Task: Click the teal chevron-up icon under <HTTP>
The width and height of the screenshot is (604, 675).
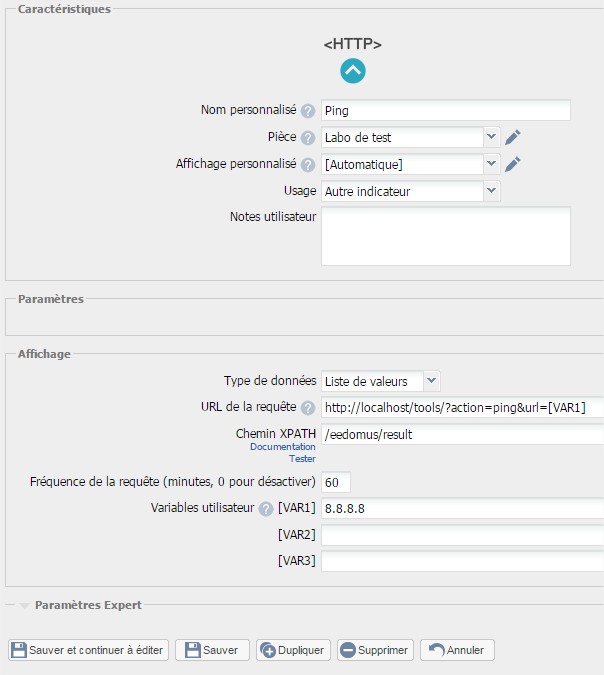Action: coord(353,71)
